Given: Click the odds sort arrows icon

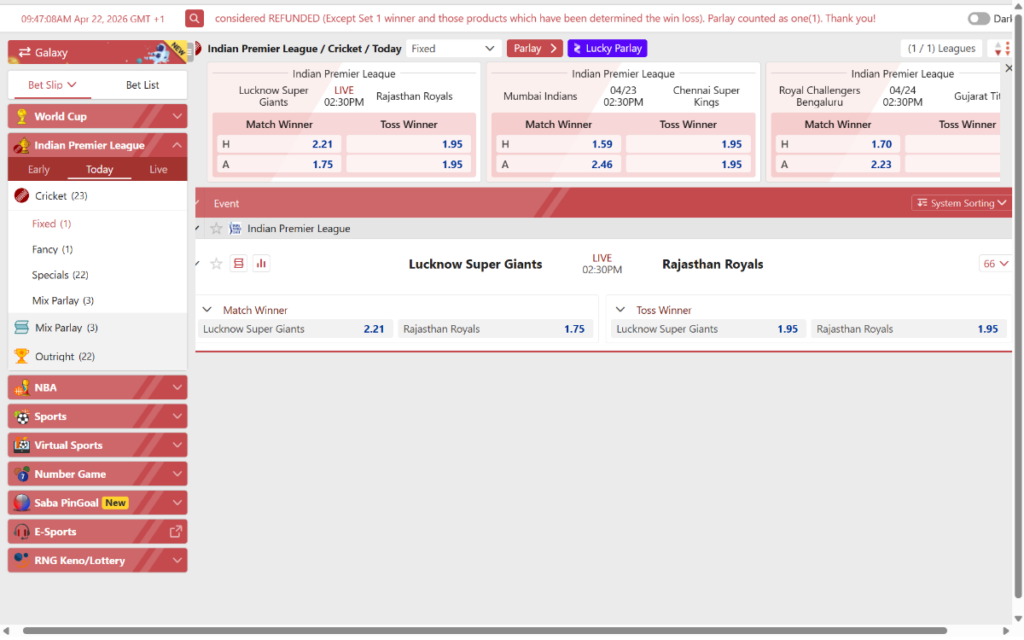Looking at the screenshot, I should coord(999,49).
